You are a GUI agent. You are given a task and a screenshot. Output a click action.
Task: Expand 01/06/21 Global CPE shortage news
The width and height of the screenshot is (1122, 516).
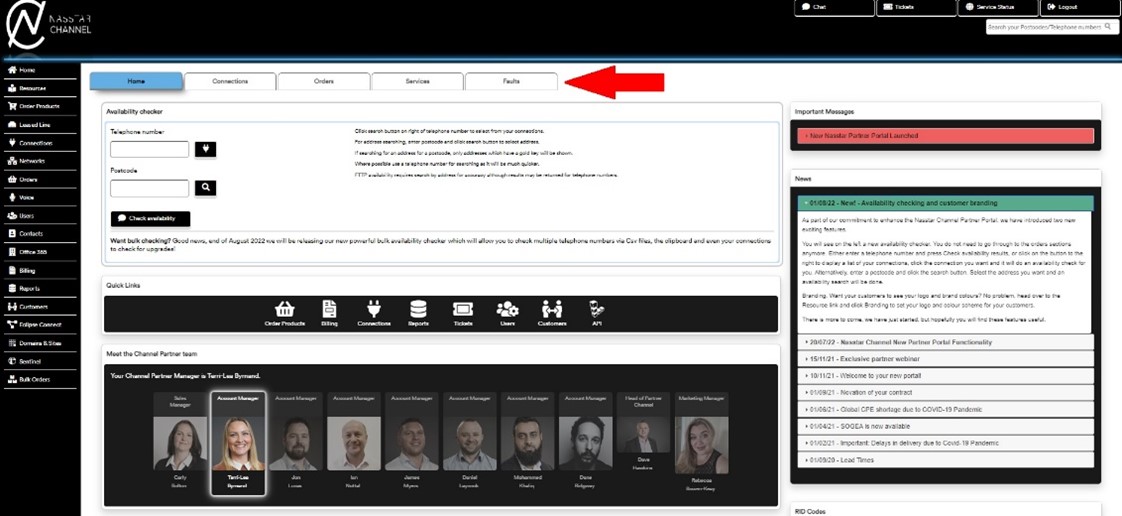(945, 409)
